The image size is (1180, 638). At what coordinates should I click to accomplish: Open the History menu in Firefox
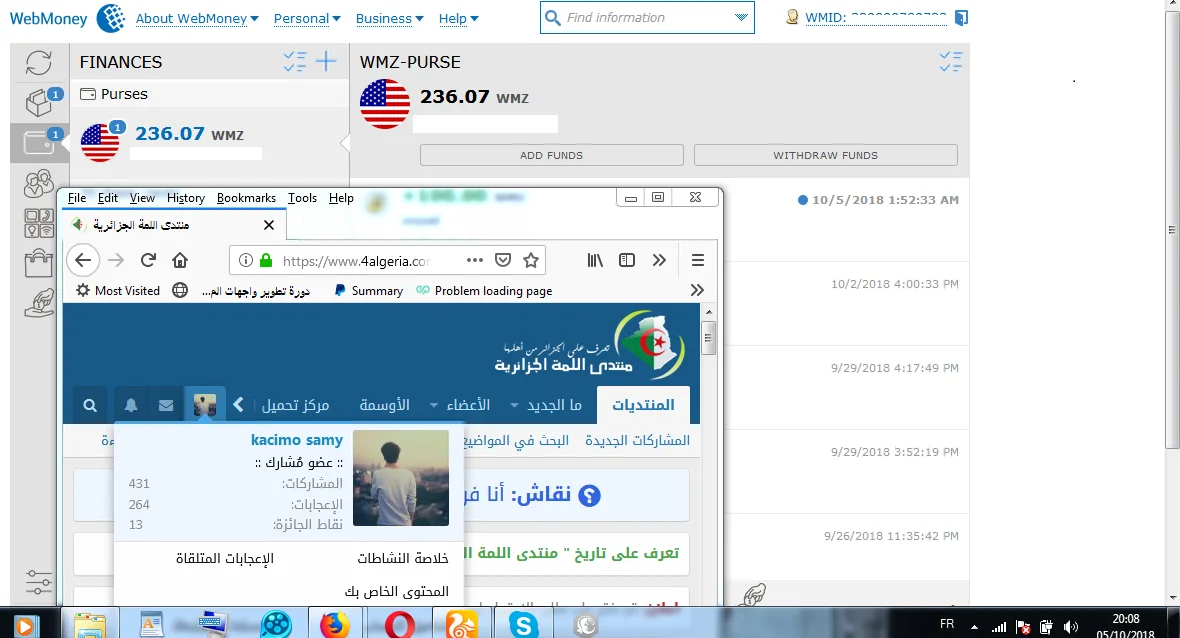pos(186,198)
